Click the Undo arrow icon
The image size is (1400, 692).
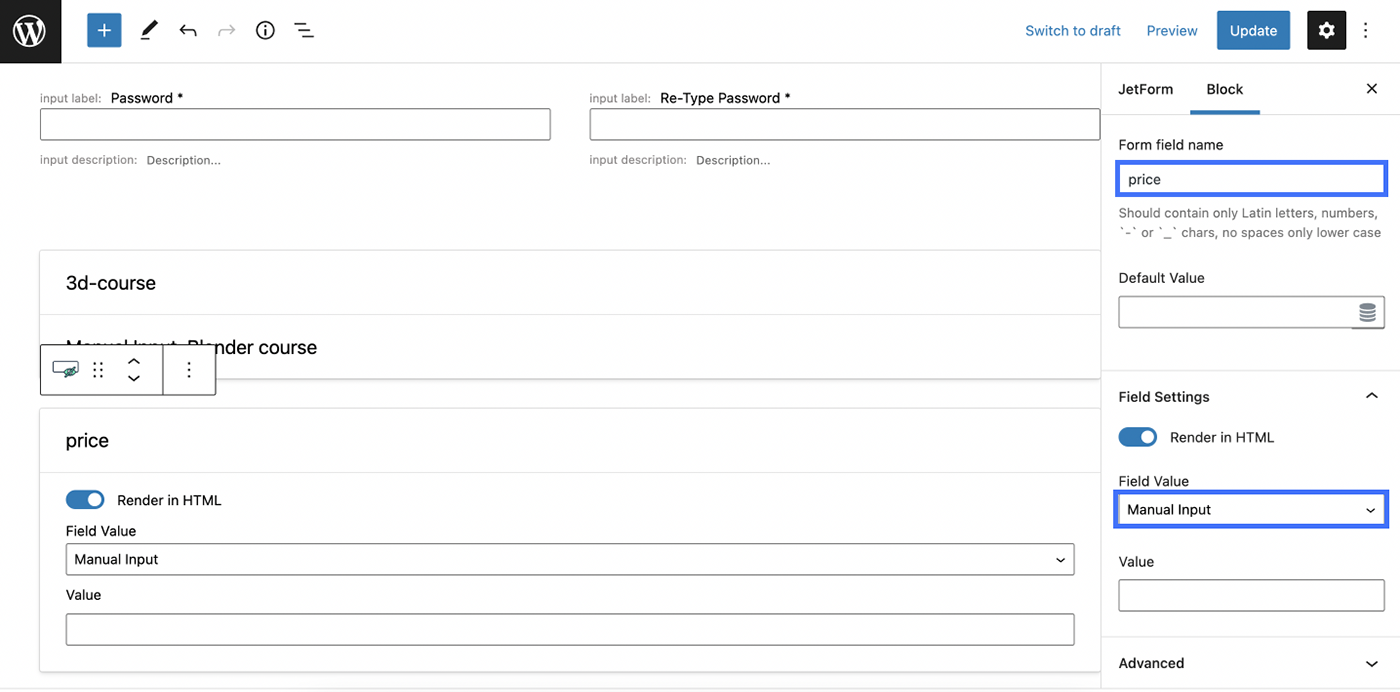[x=188, y=30]
